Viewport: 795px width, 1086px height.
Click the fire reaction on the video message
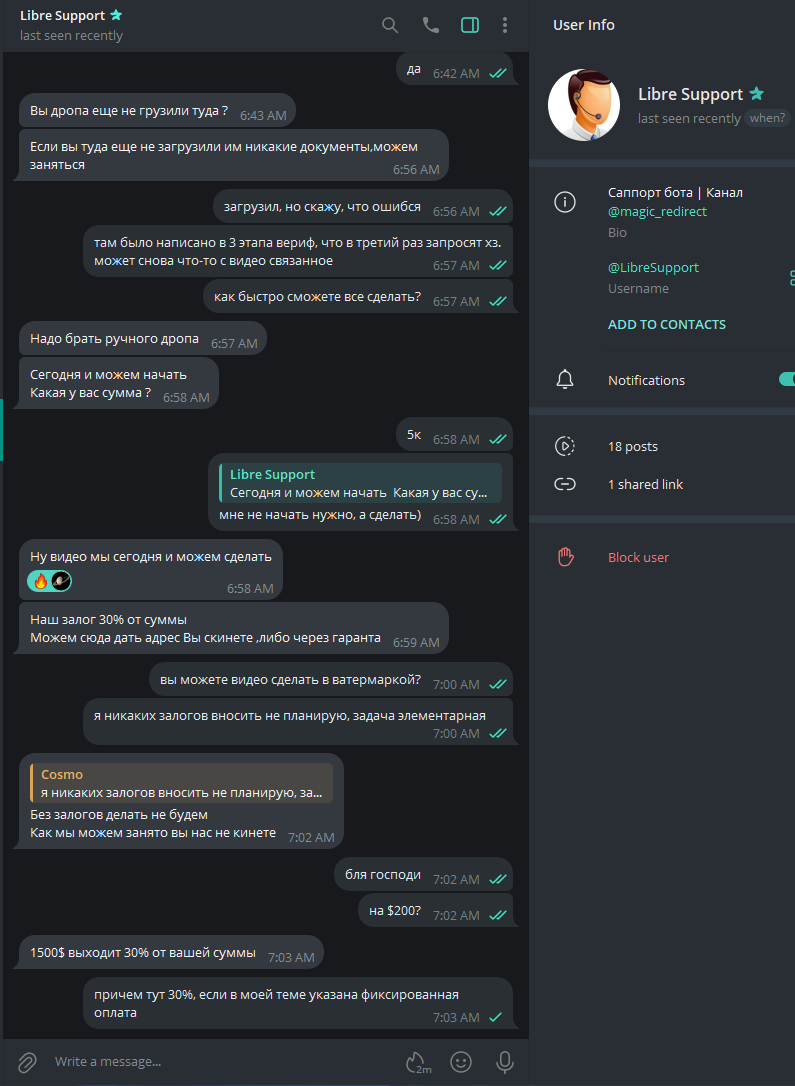[40, 581]
